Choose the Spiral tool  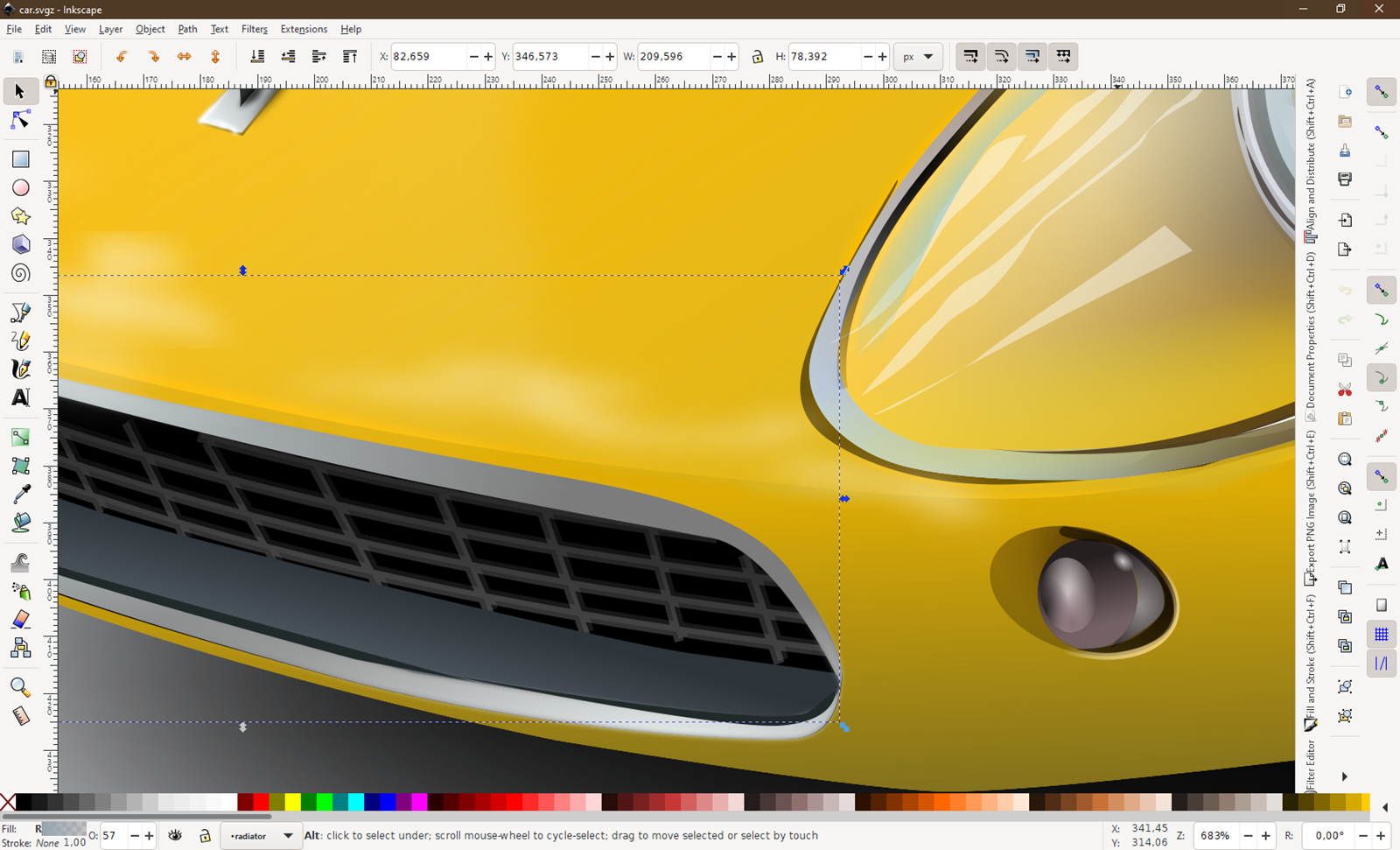pos(20,273)
